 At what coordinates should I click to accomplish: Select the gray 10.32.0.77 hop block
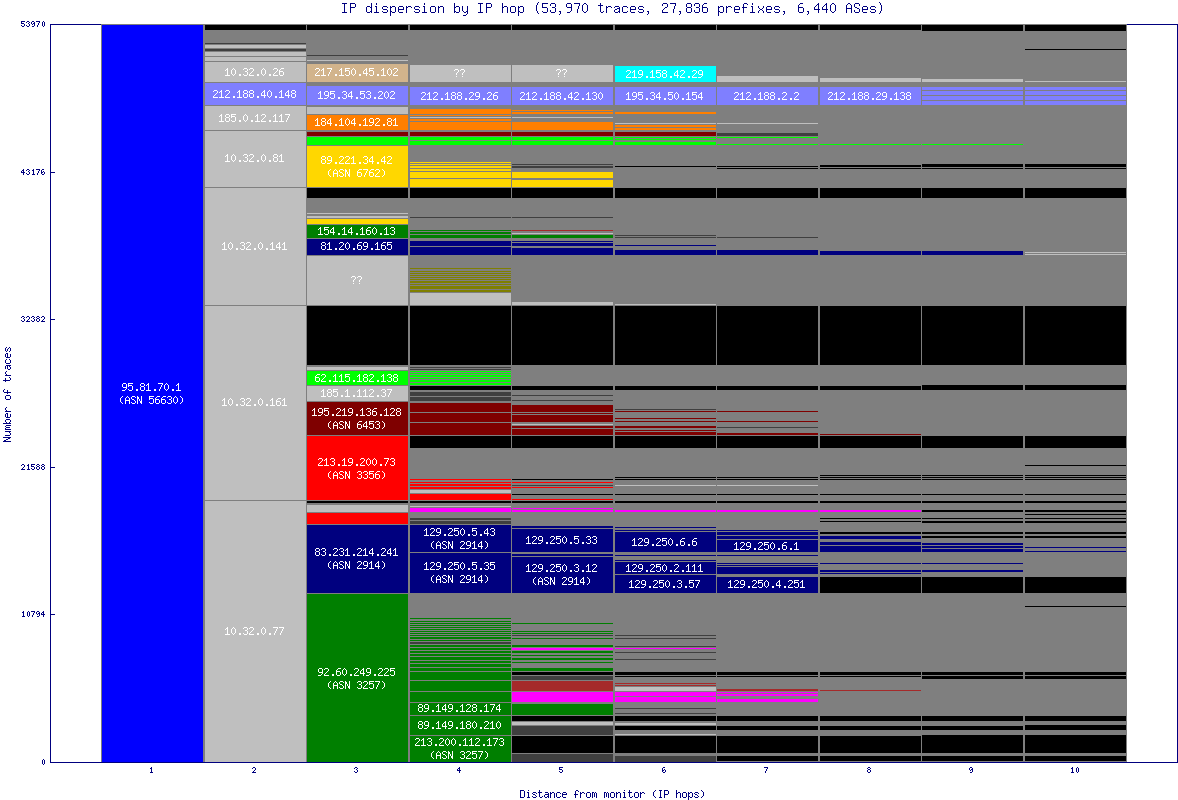pos(254,631)
